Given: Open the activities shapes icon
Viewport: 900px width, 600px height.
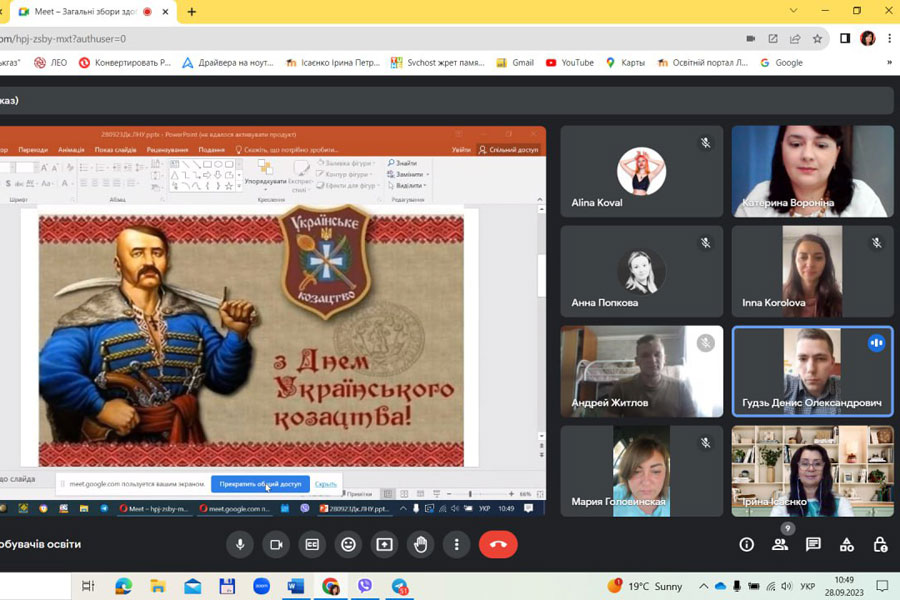Looking at the screenshot, I should pyautogui.click(x=847, y=544).
